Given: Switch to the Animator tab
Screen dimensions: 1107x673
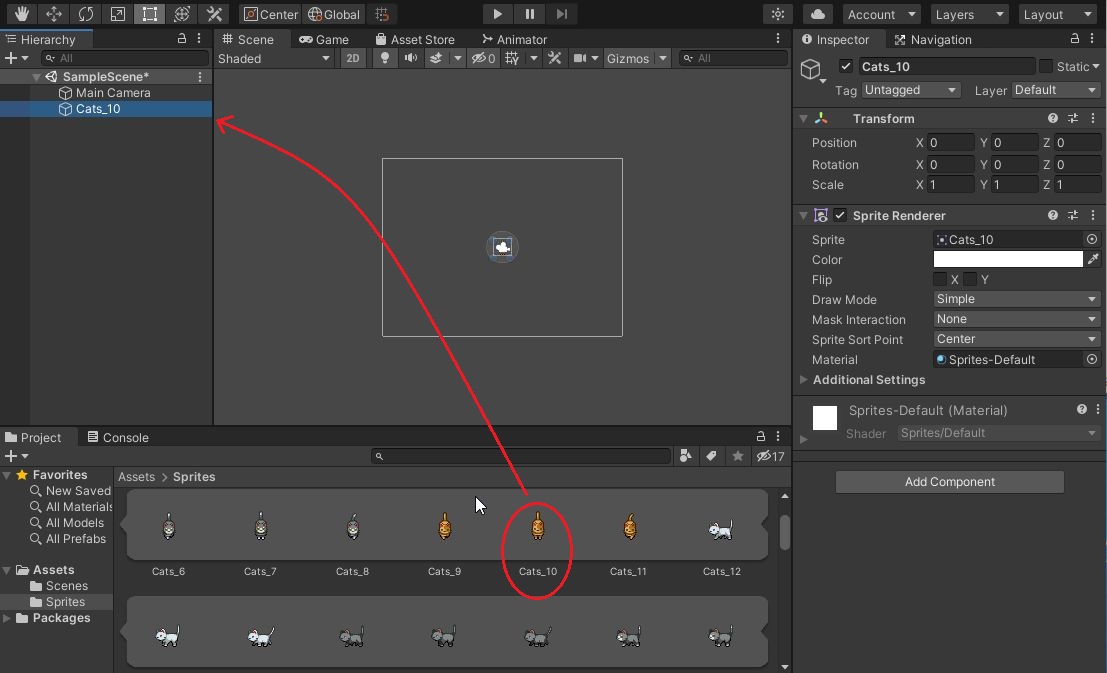Looking at the screenshot, I should [514, 40].
